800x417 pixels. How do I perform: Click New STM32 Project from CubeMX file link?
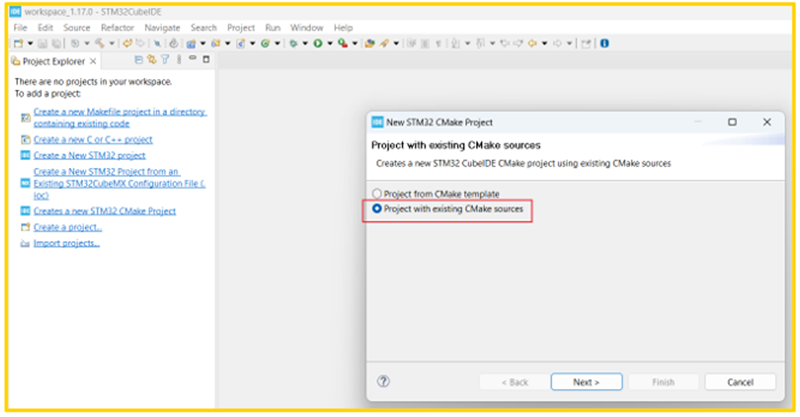(x=119, y=183)
